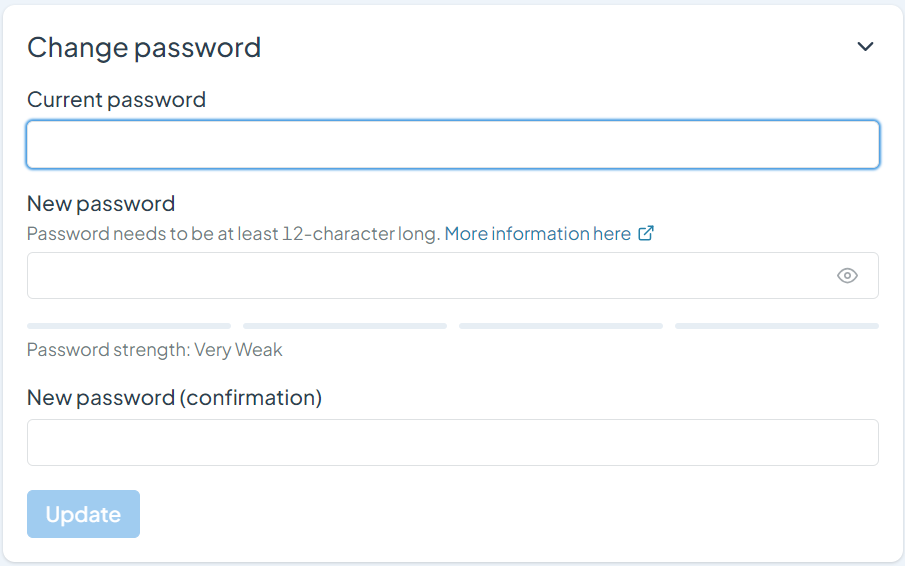Click the Current password label
The width and height of the screenshot is (905, 566).
coord(116,100)
